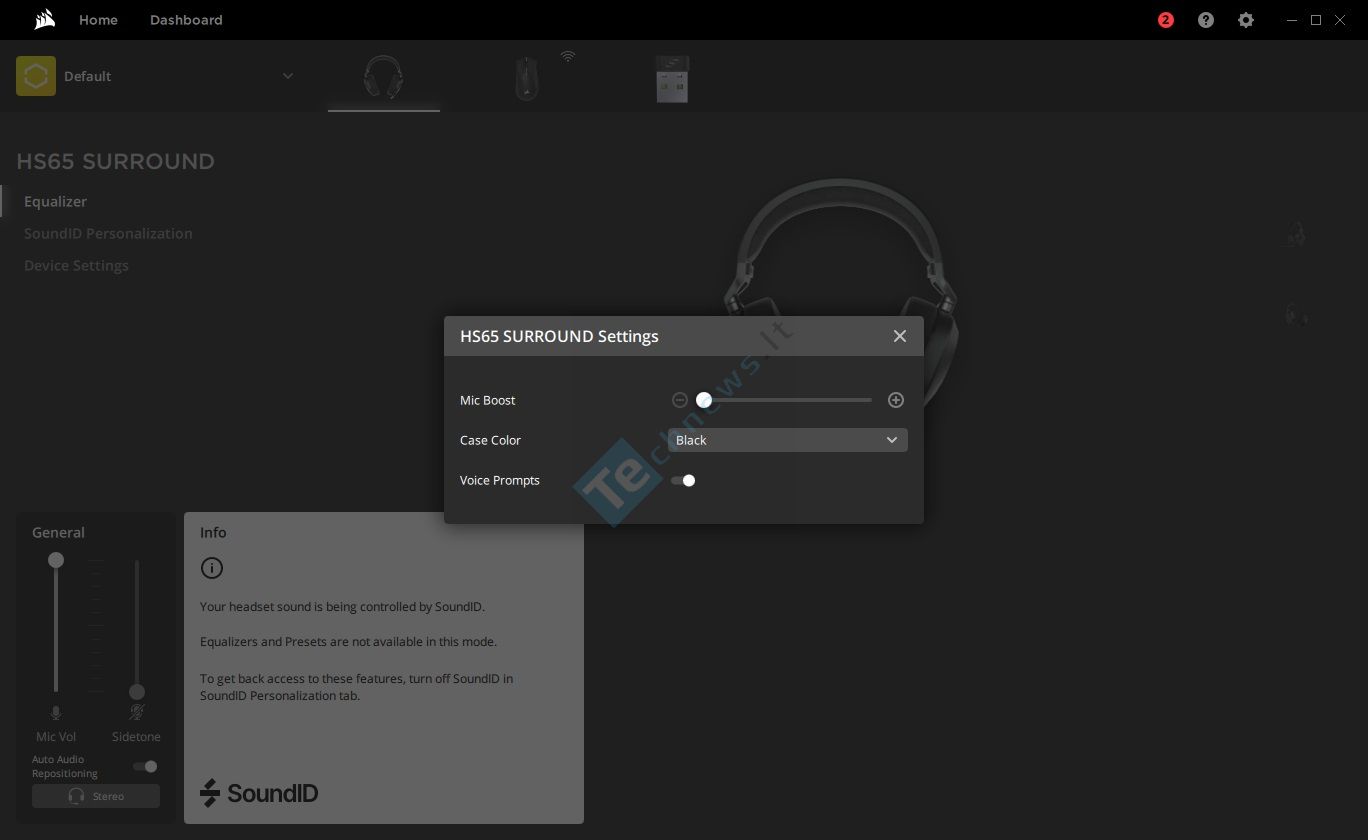Open SoundID Personalization section
The height and width of the screenshot is (840, 1368).
tap(108, 233)
